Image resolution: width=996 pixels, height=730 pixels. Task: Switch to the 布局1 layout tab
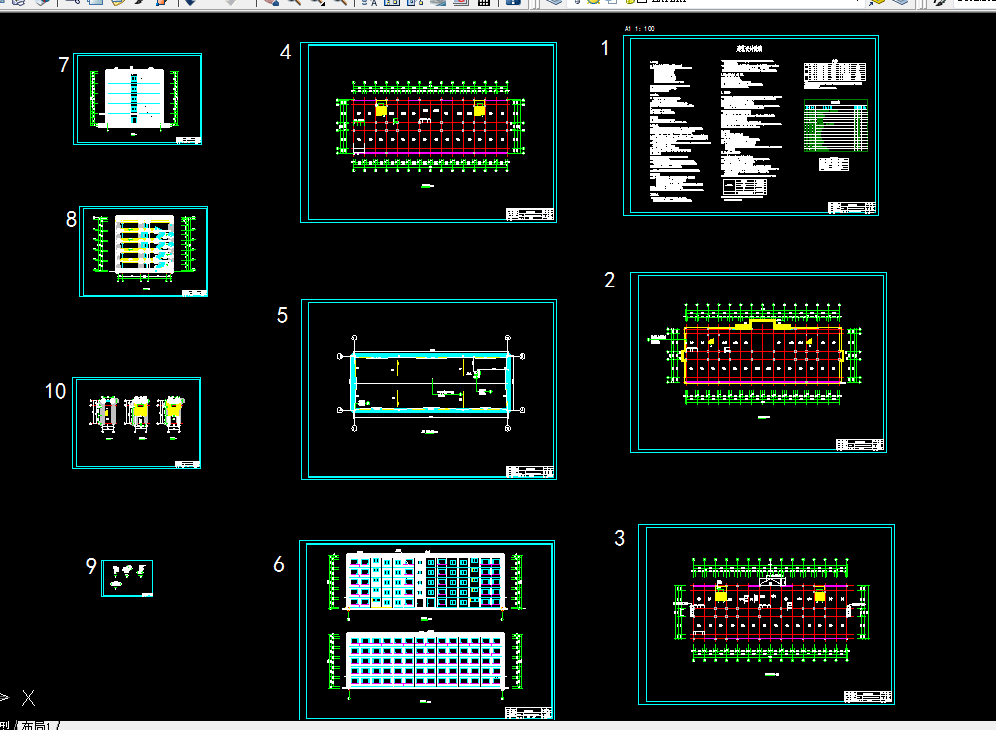tap(37, 726)
